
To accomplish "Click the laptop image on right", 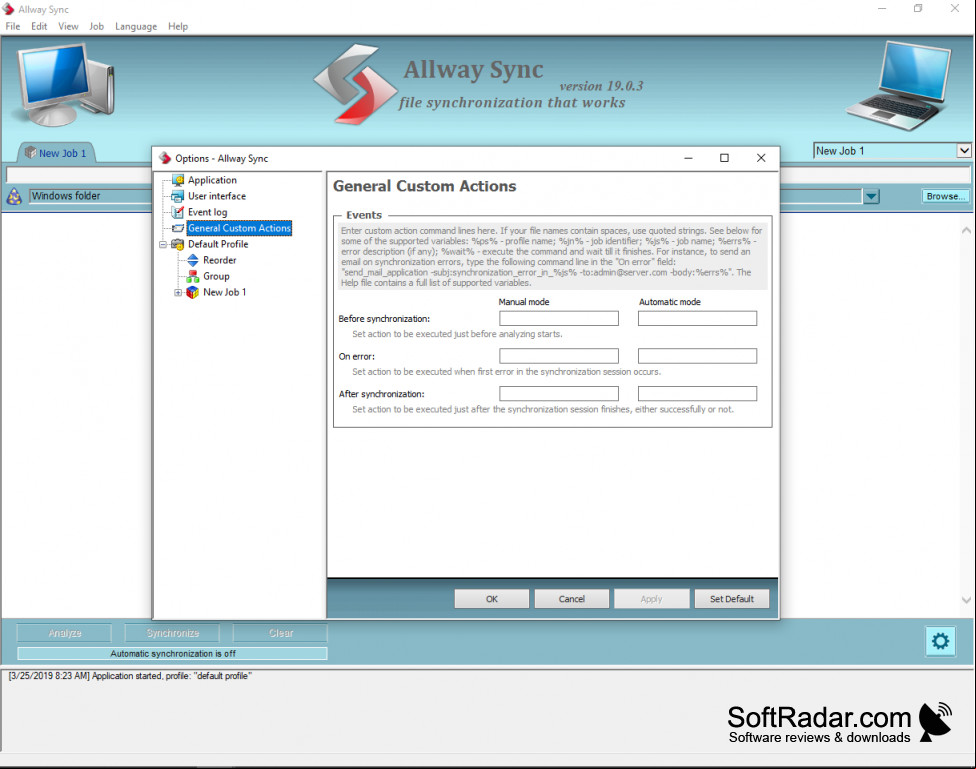I will [x=899, y=85].
